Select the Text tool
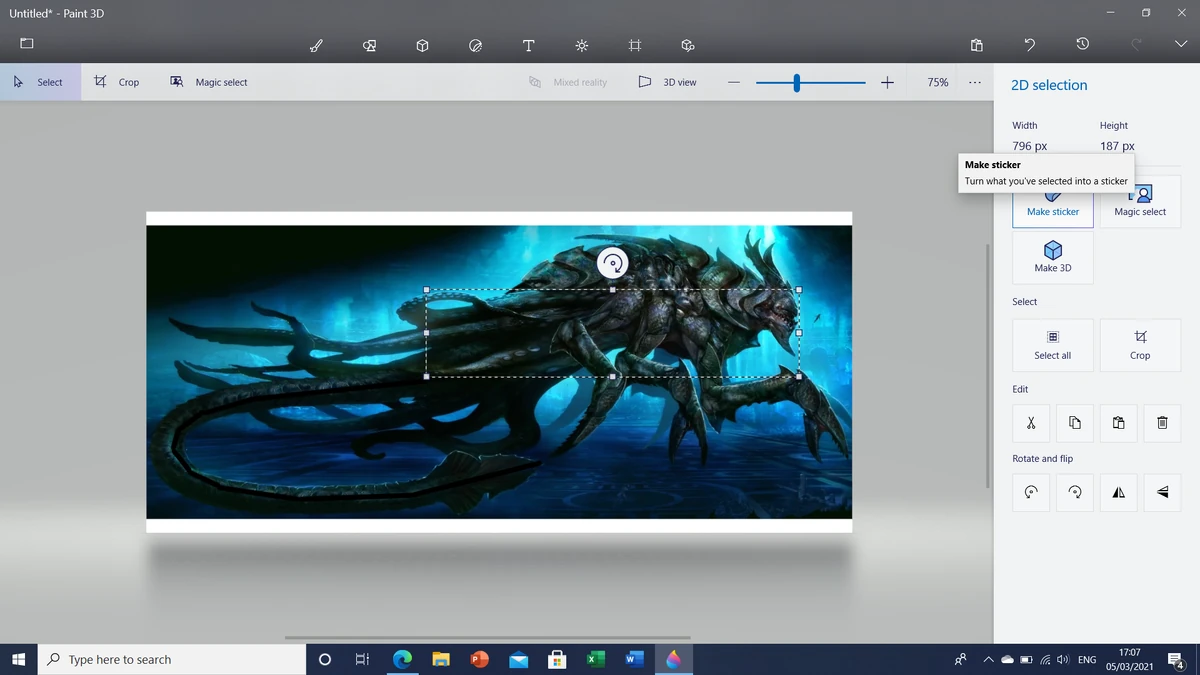The width and height of the screenshot is (1200, 675). click(x=528, y=45)
